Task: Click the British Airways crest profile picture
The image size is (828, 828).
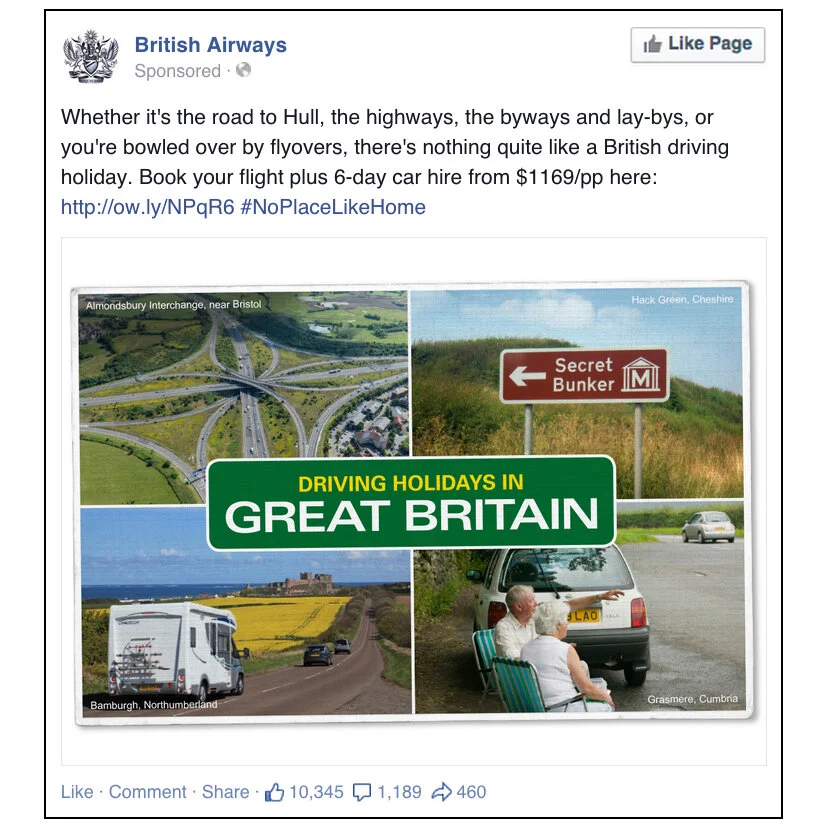Action: click(x=90, y=56)
